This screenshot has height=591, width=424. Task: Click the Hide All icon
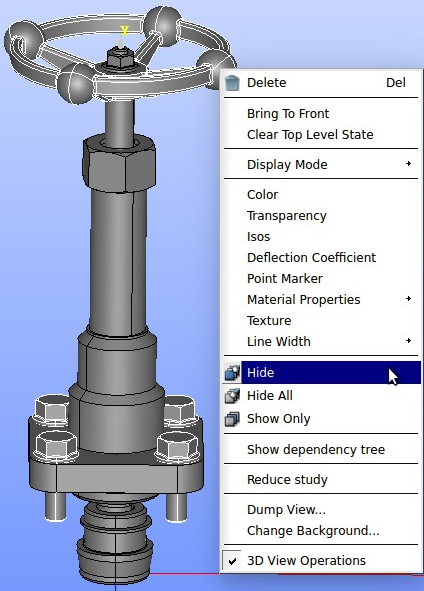pyautogui.click(x=232, y=396)
